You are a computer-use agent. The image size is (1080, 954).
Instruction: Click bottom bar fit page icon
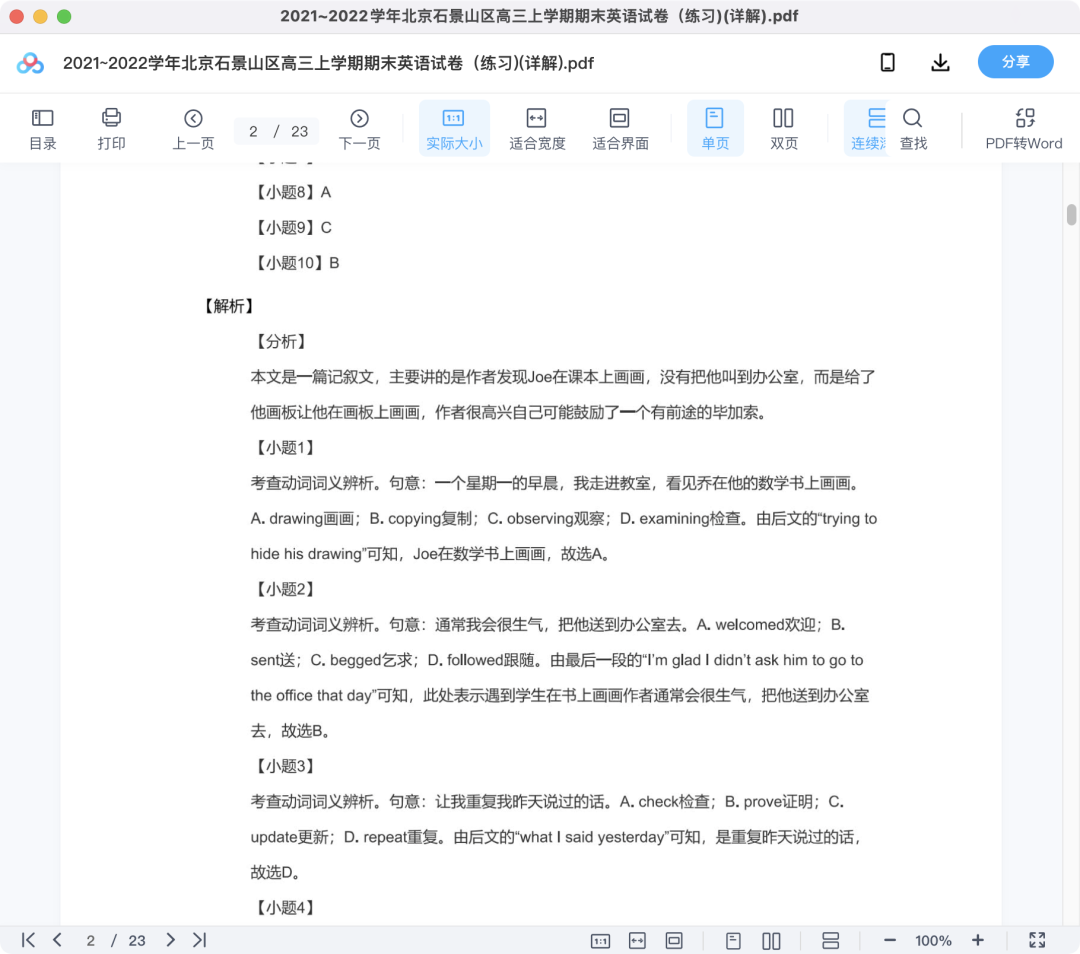point(674,941)
